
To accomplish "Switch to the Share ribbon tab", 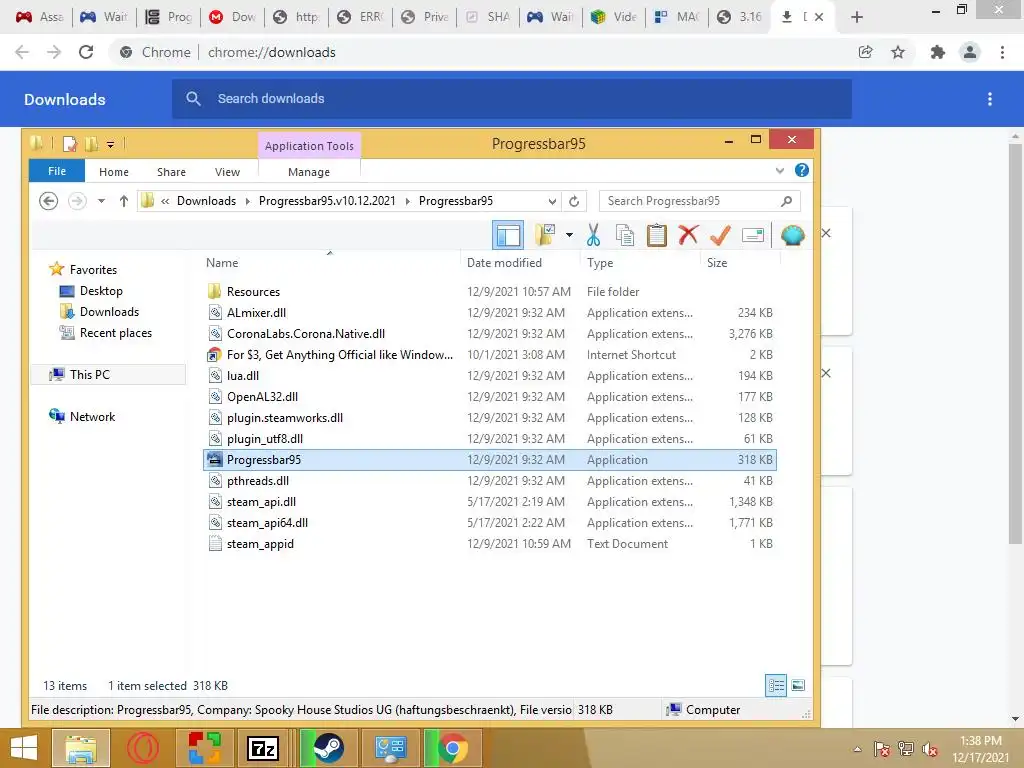I will (171, 172).
